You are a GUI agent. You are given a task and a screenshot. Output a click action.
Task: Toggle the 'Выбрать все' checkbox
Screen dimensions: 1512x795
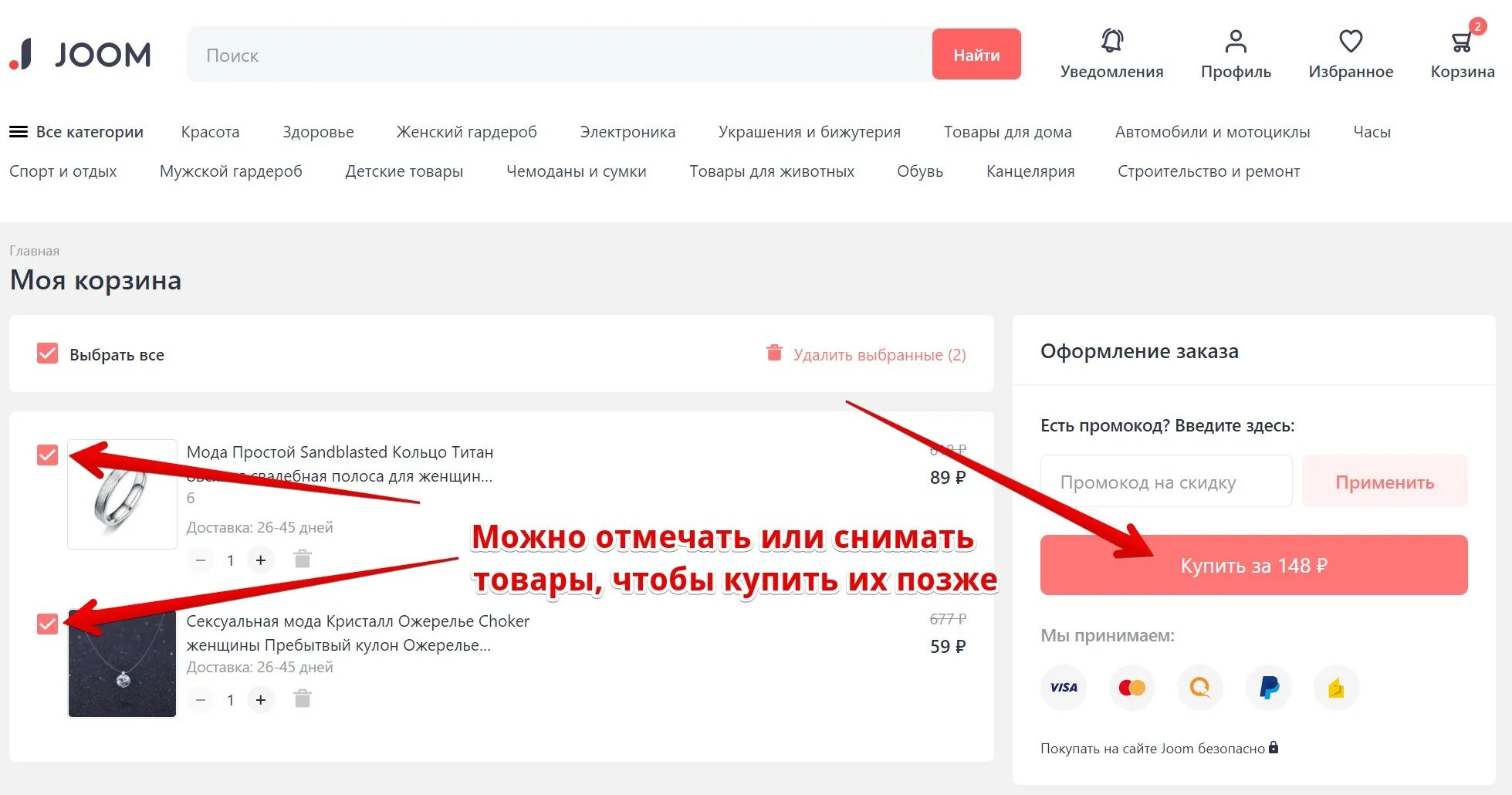click(47, 354)
